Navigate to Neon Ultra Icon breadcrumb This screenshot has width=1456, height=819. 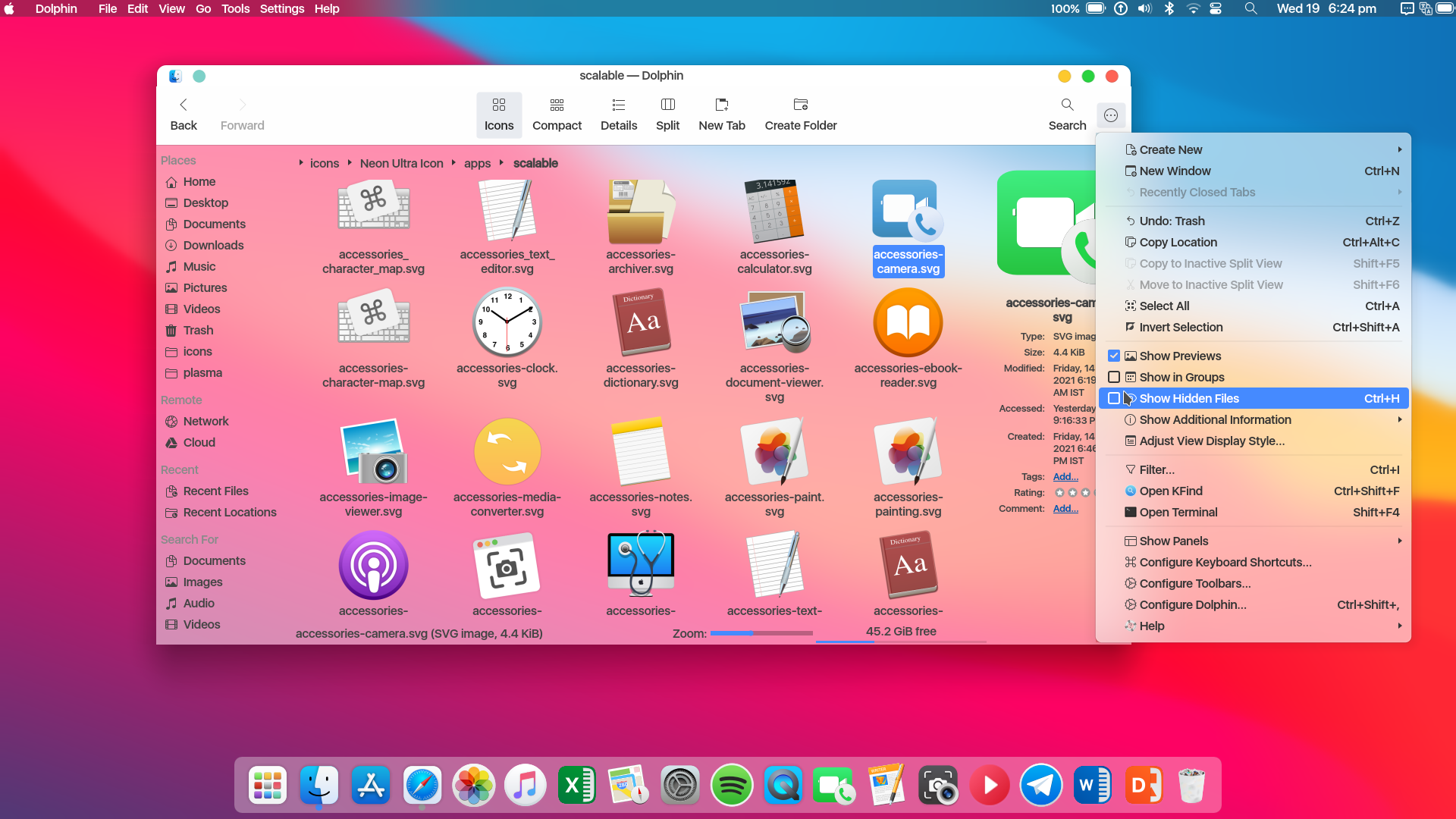pyautogui.click(x=401, y=163)
